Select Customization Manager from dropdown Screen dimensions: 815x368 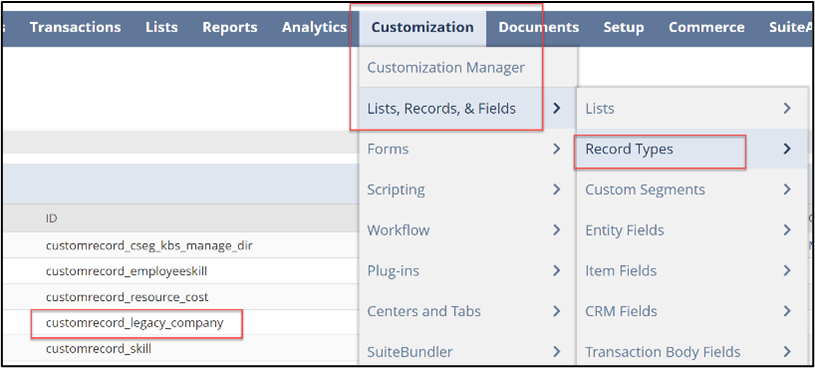point(446,68)
